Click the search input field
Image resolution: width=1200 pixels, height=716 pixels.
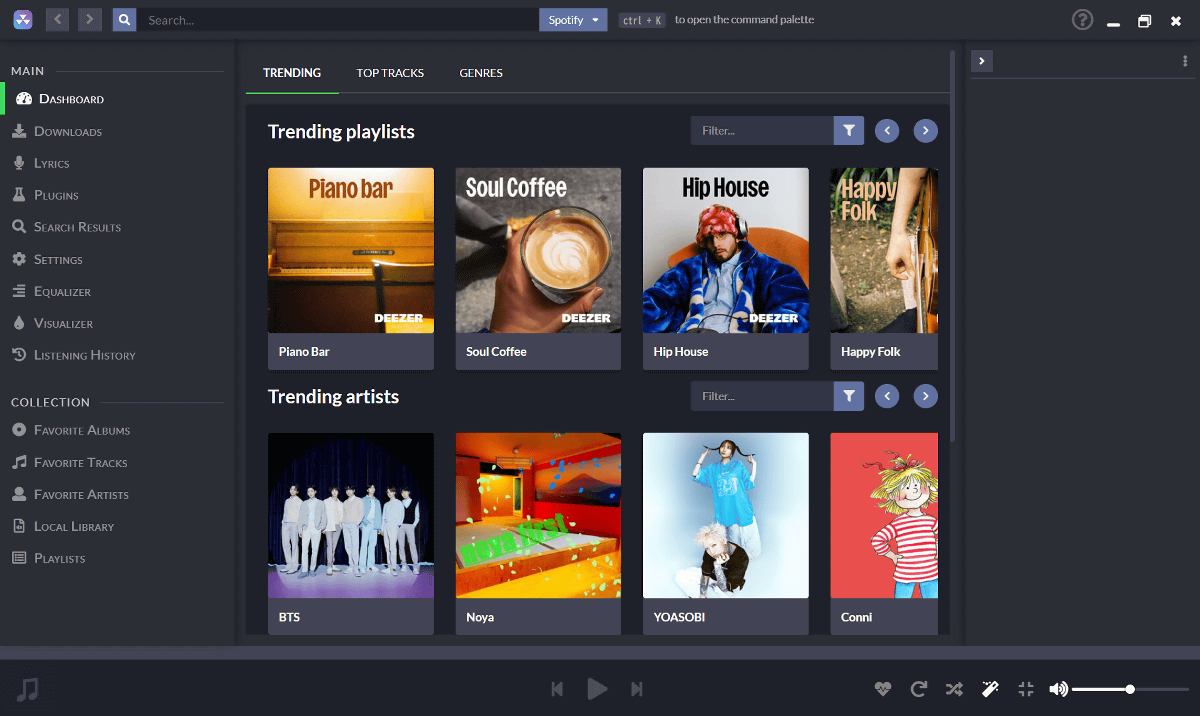[338, 20]
